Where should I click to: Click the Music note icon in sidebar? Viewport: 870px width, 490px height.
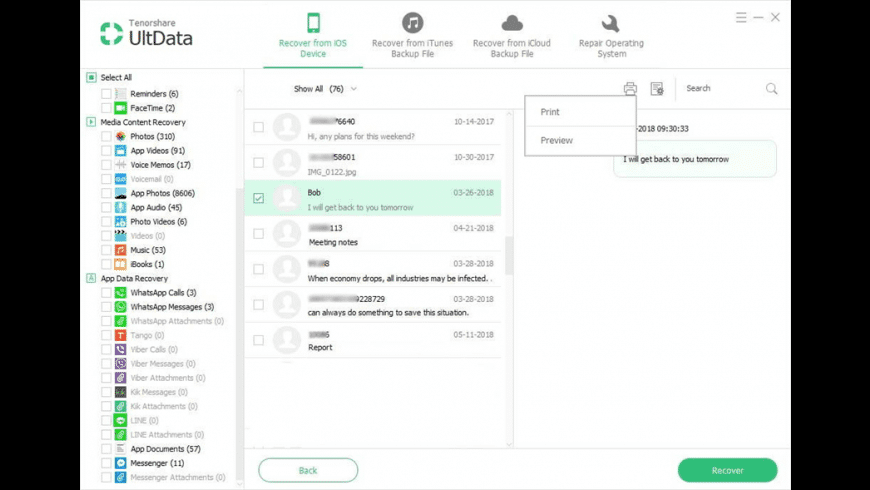(120, 250)
